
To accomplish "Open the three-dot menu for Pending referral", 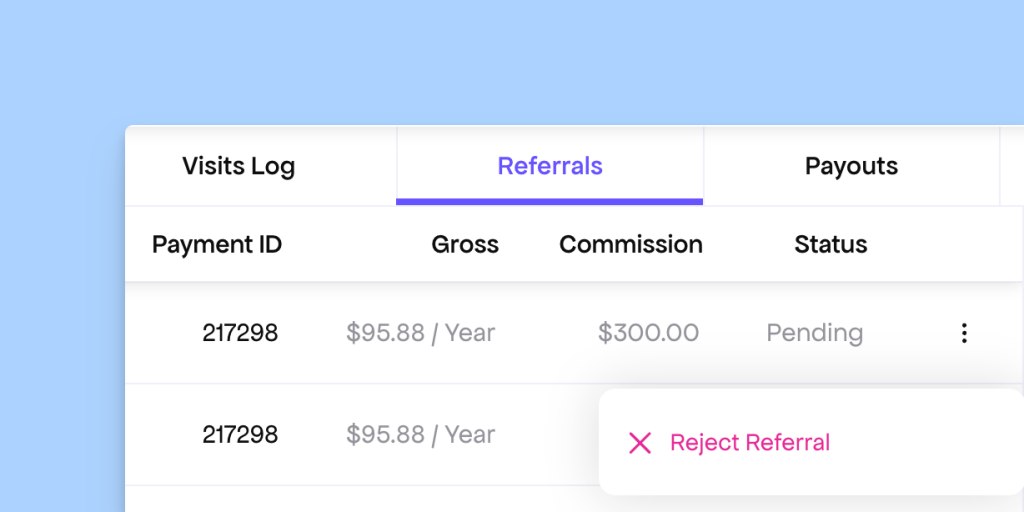I will click(964, 333).
